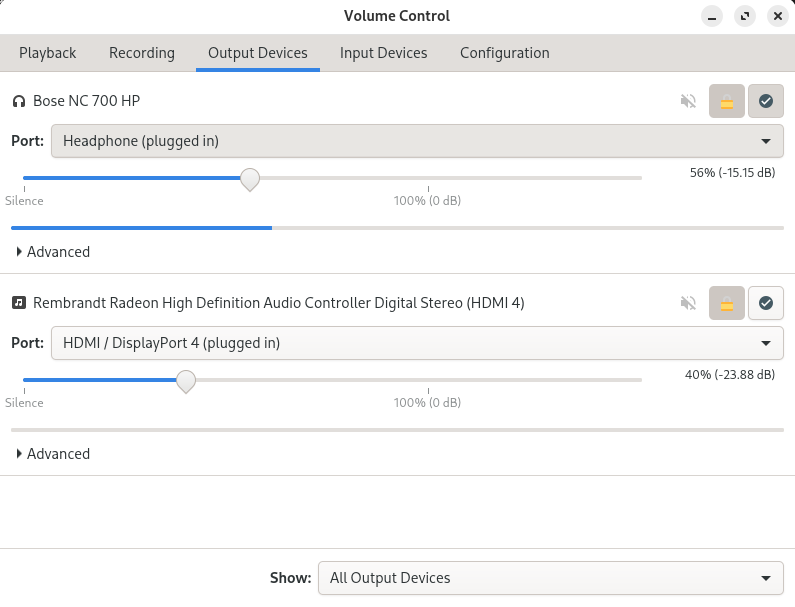The height and width of the screenshot is (607, 795).
Task: Switch to the Playback tab
Action: [x=48, y=53]
